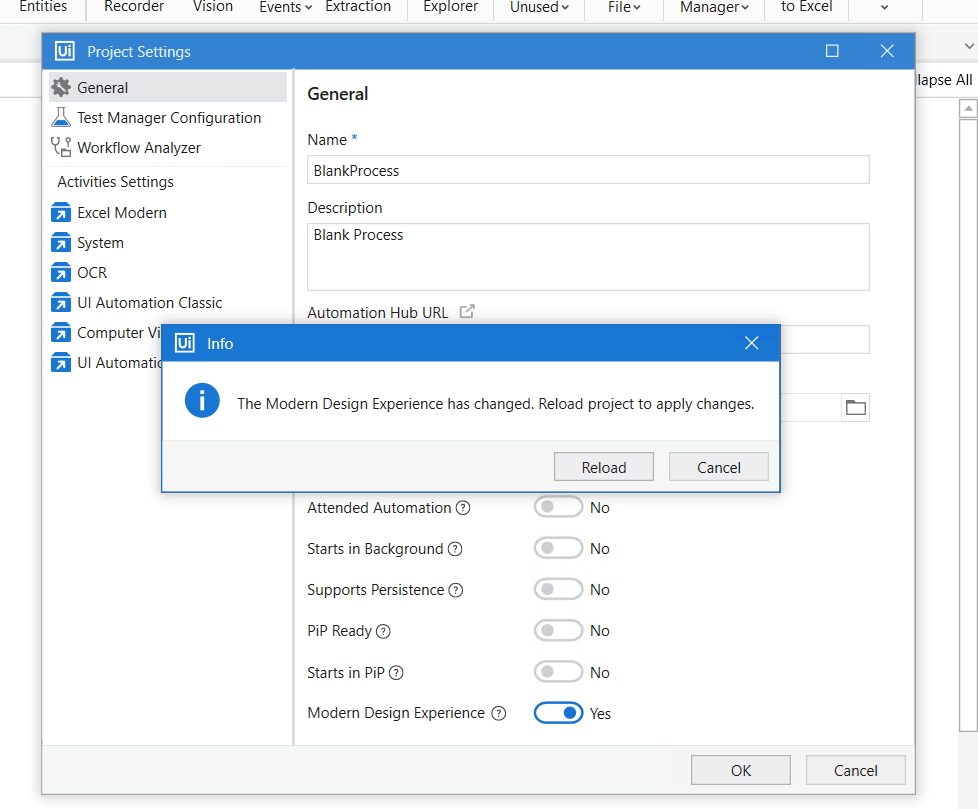Viewport: 978px width, 809px height.
Task: Maximize the Project Settings window
Action: [832, 51]
